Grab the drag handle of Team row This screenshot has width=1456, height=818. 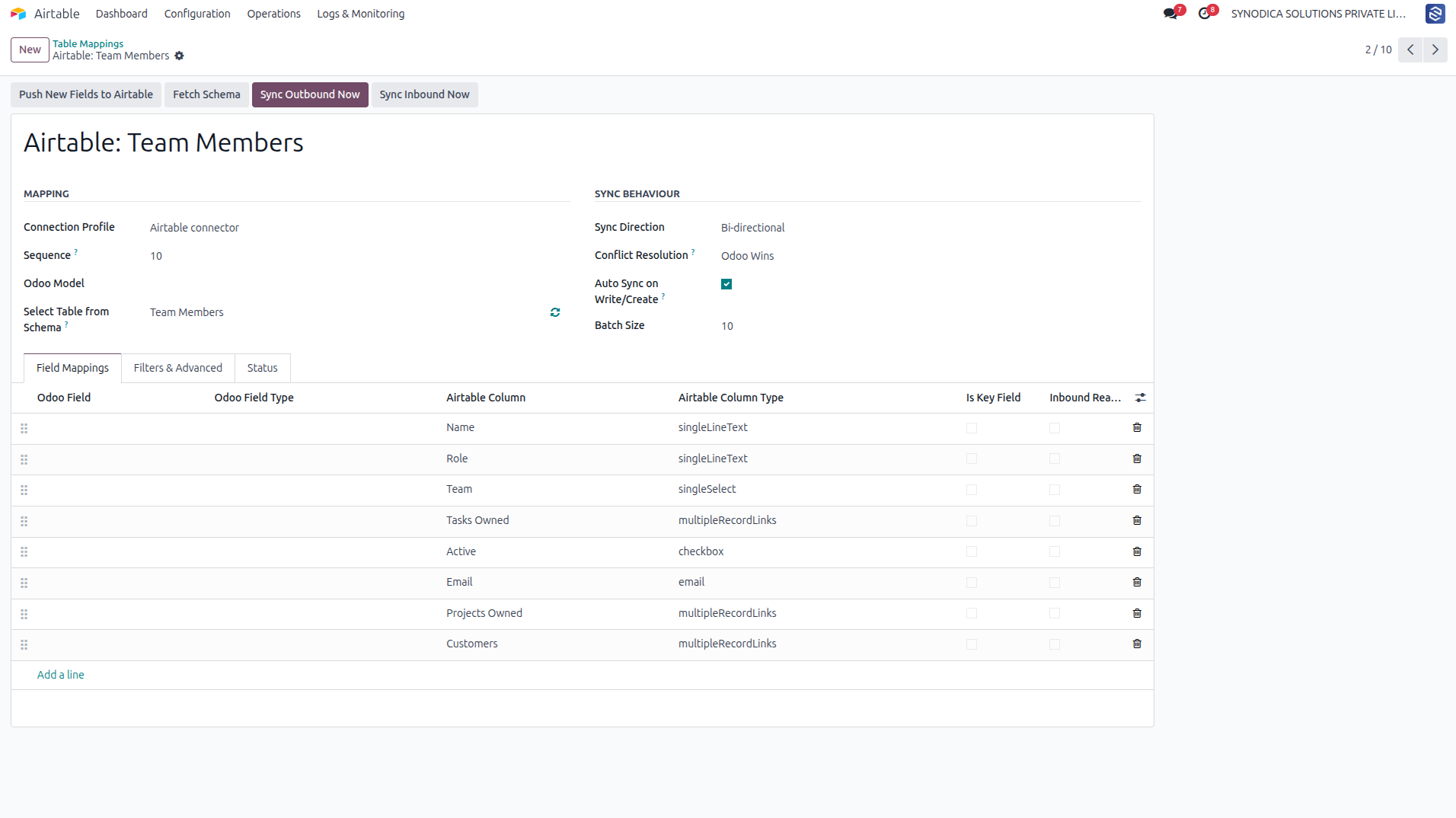[x=24, y=490]
